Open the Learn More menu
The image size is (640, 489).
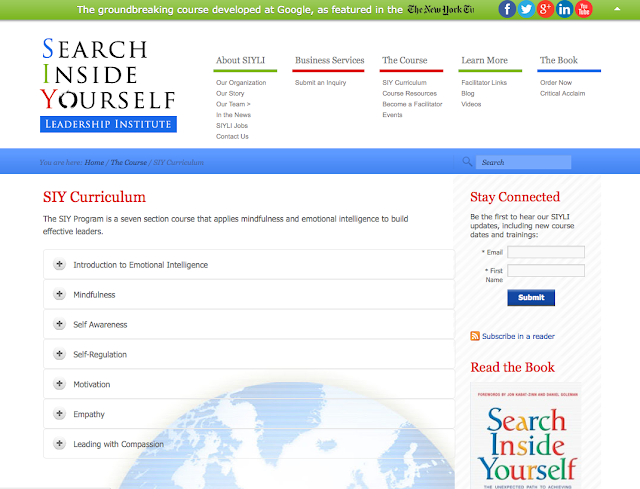pyautogui.click(x=484, y=60)
